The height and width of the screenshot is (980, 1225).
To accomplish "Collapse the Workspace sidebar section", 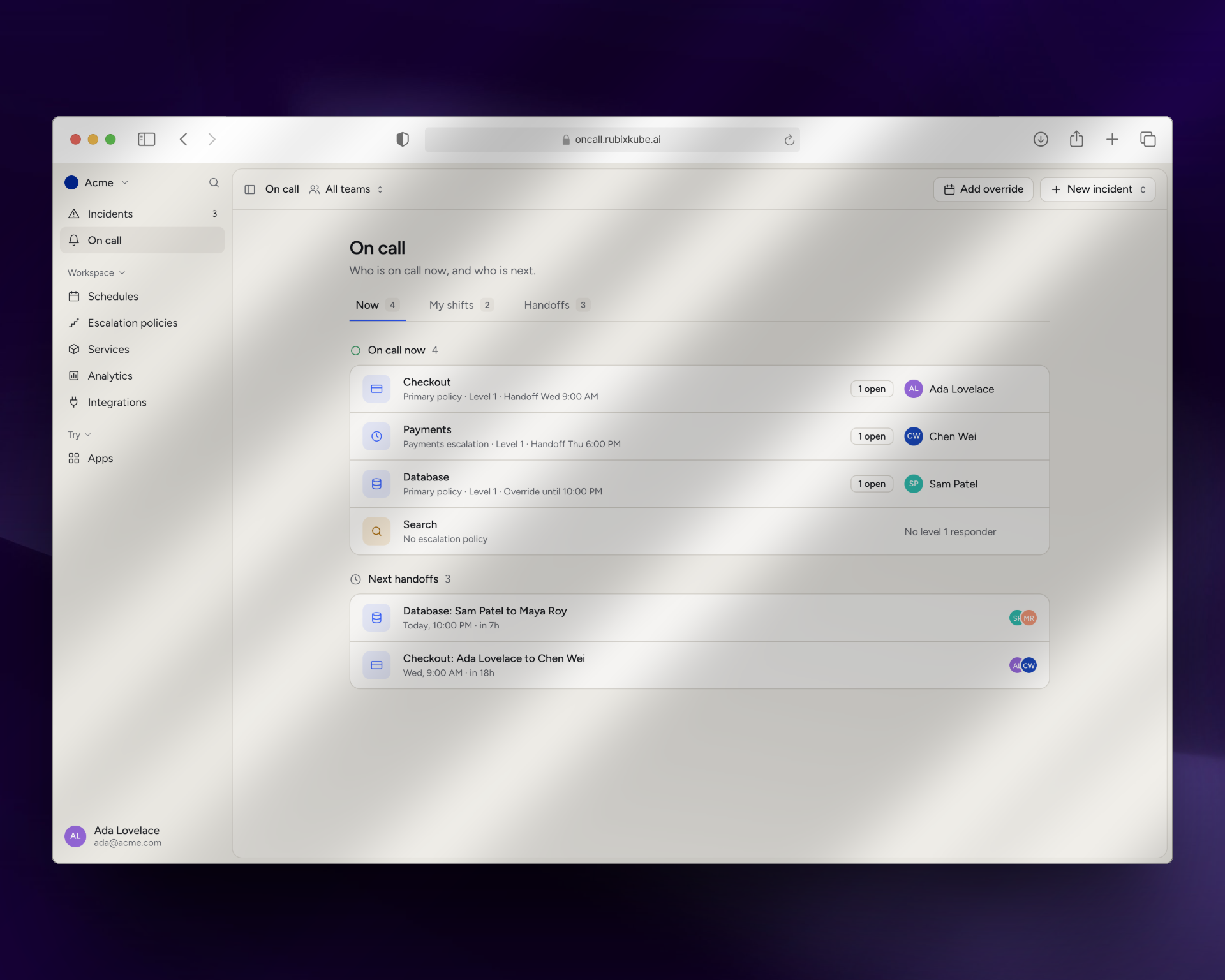I will point(96,272).
